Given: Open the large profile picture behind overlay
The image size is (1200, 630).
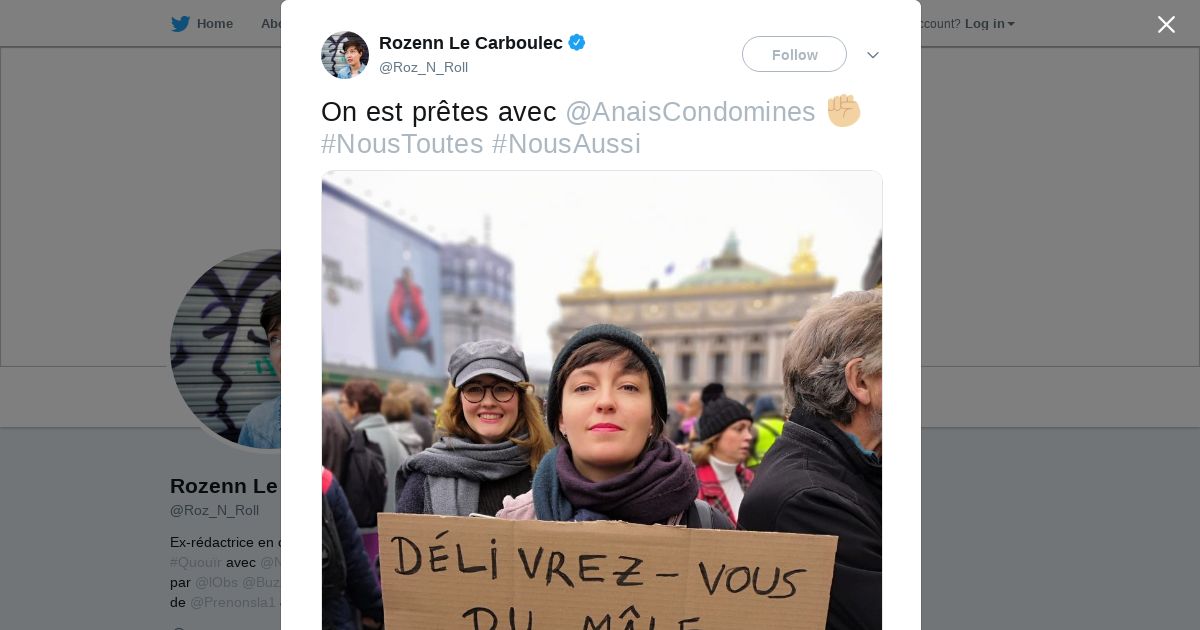Looking at the screenshot, I should (x=226, y=349).
